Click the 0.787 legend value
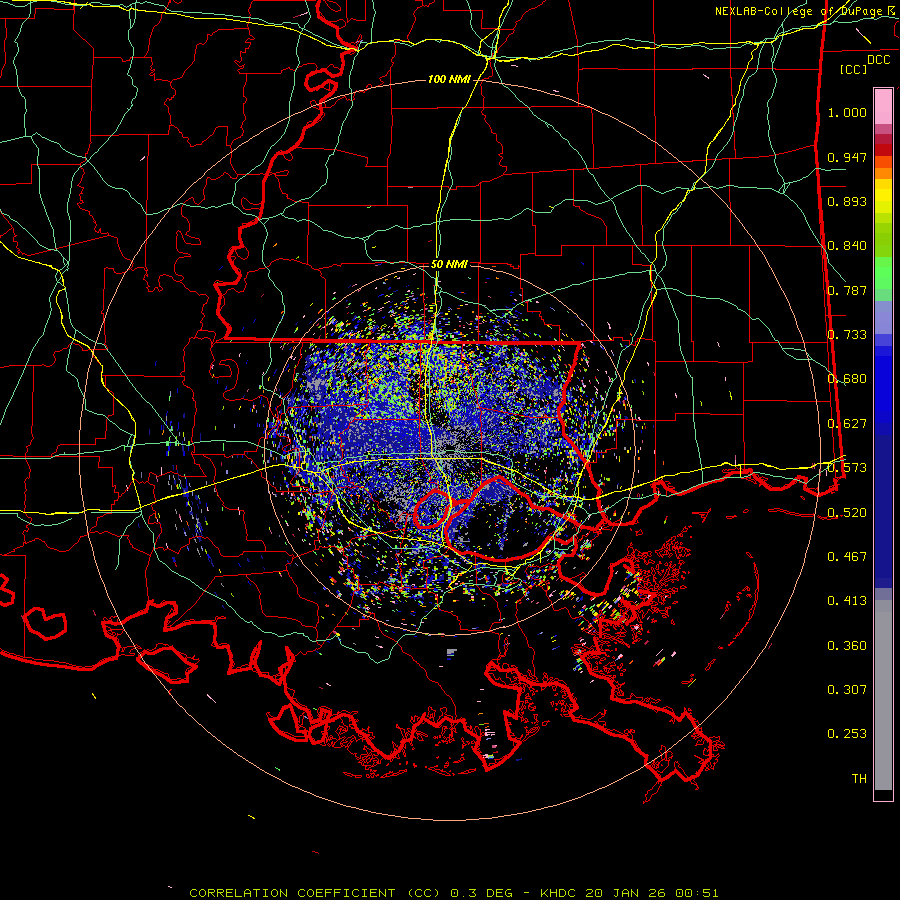The width and height of the screenshot is (900, 900). pos(847,290)
